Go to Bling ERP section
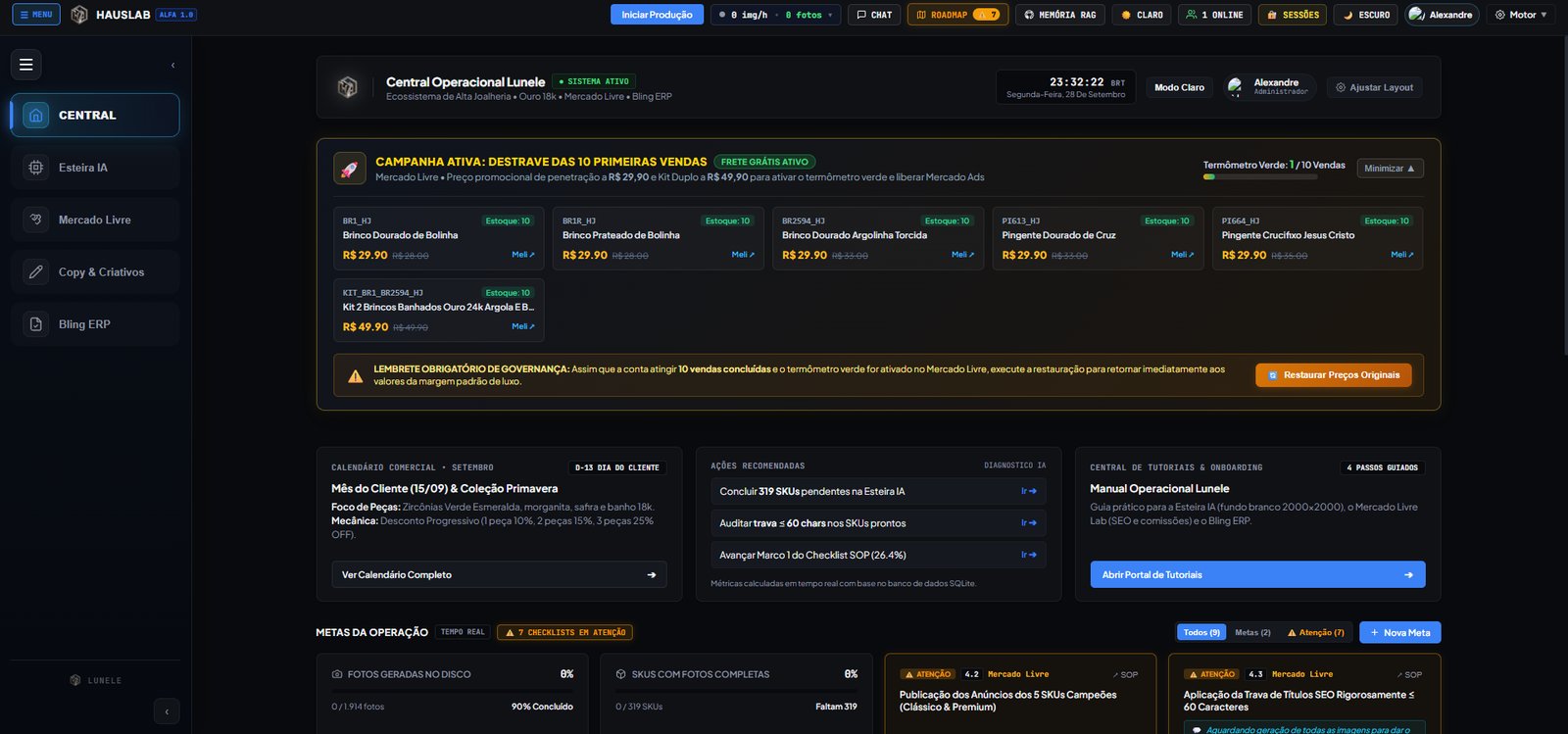The width and height of the screenshot is (1568, 734). (95, 324)
